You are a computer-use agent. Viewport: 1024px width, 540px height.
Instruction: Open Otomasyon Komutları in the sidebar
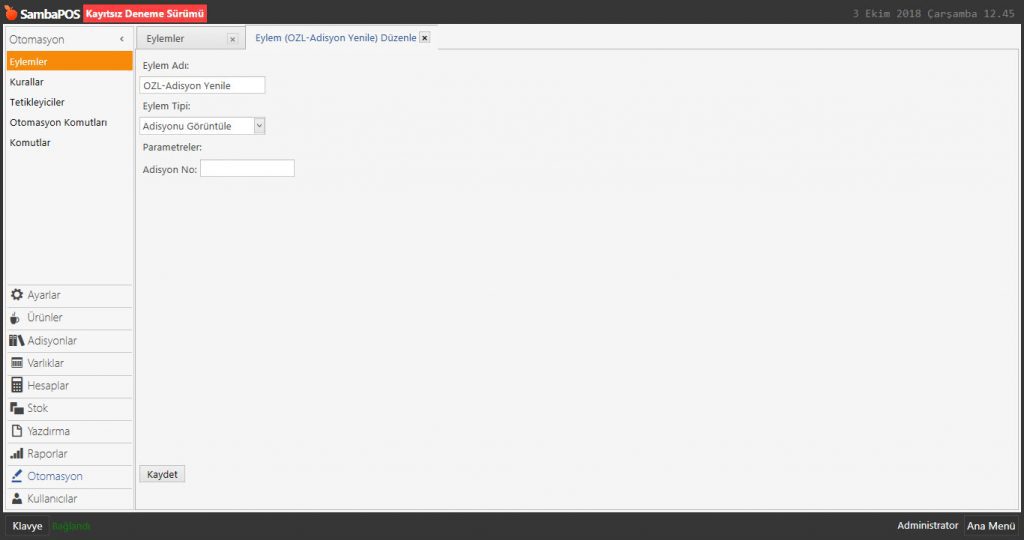click(58, 122)
